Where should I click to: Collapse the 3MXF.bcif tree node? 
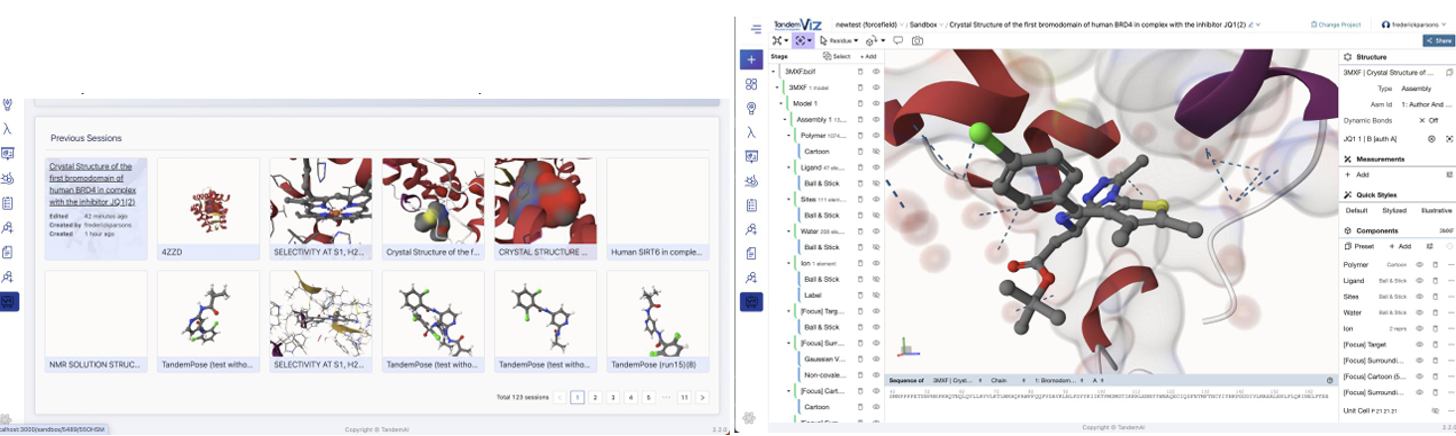pos(774,72)
